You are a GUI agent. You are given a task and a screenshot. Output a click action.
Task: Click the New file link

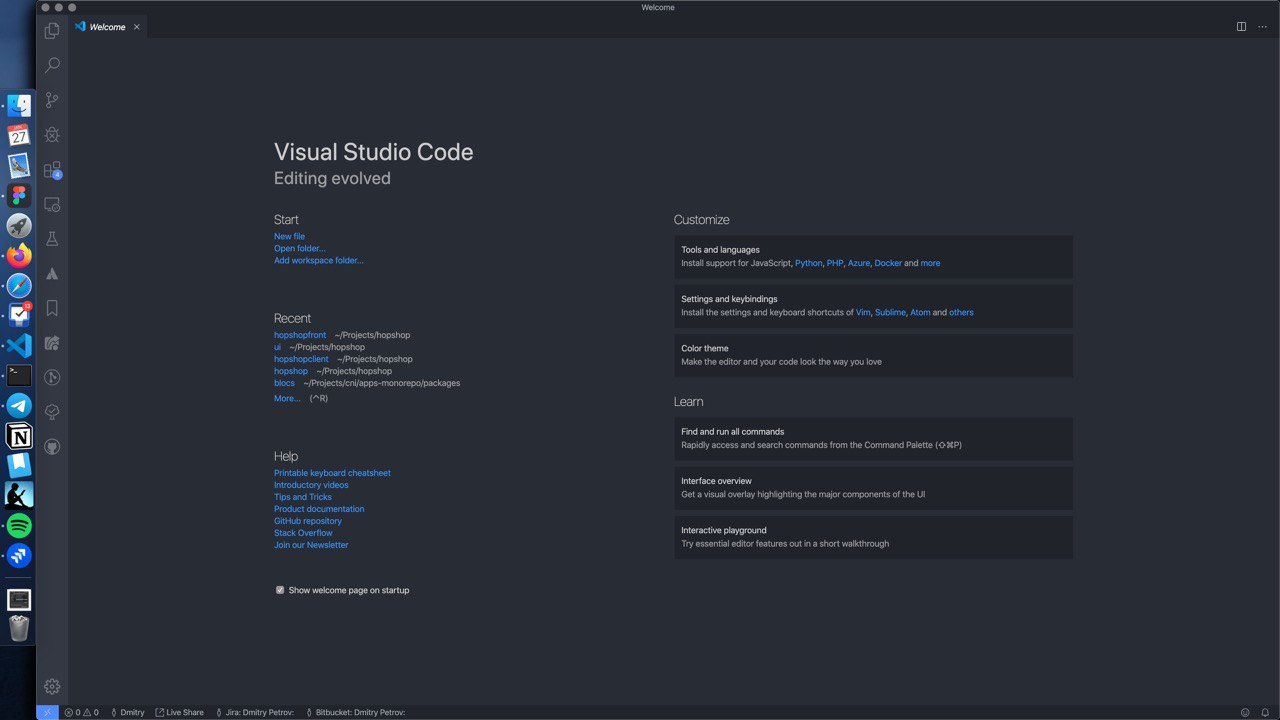coord(290,237)
